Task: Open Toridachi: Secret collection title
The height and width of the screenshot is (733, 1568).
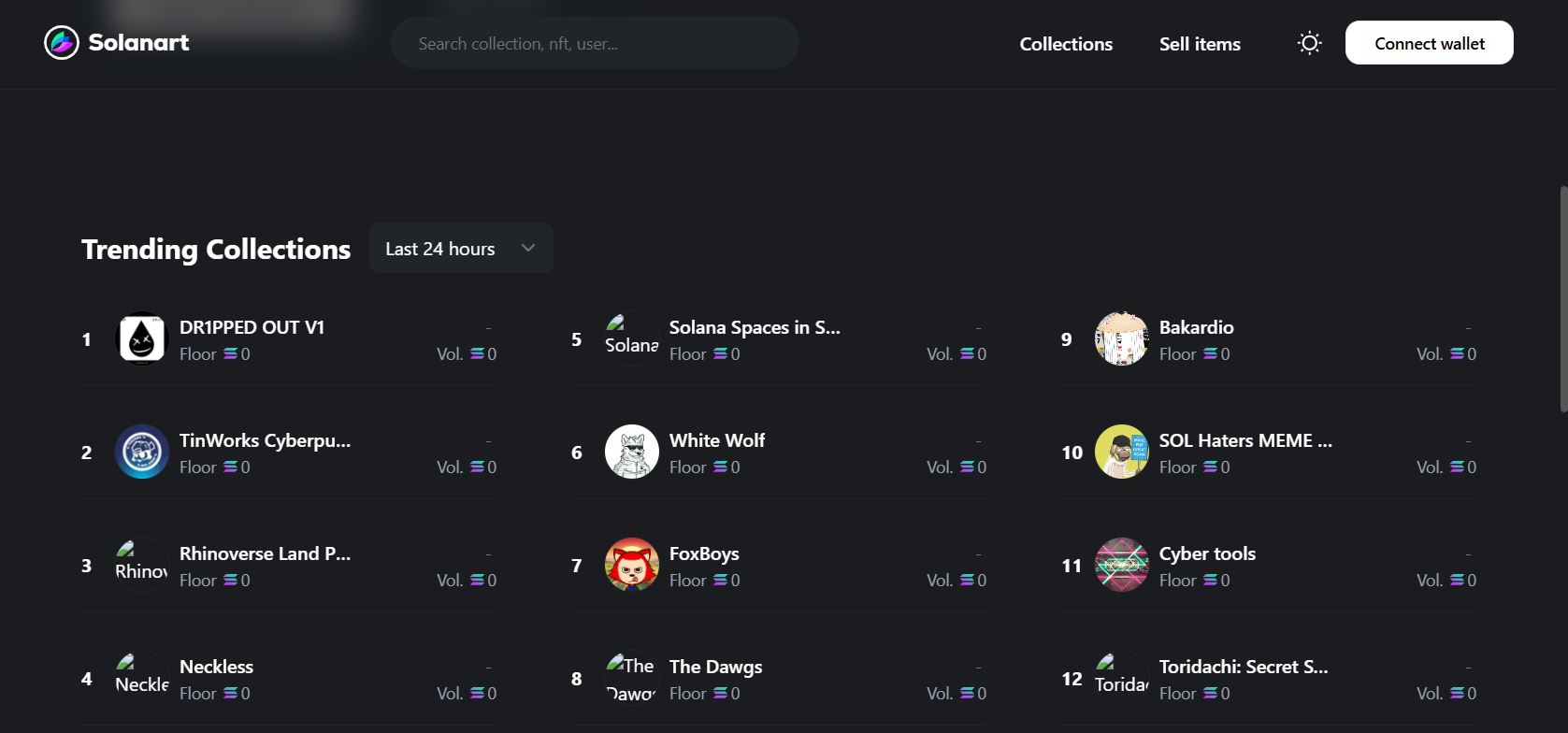Action: click(x=1243, y=667)
